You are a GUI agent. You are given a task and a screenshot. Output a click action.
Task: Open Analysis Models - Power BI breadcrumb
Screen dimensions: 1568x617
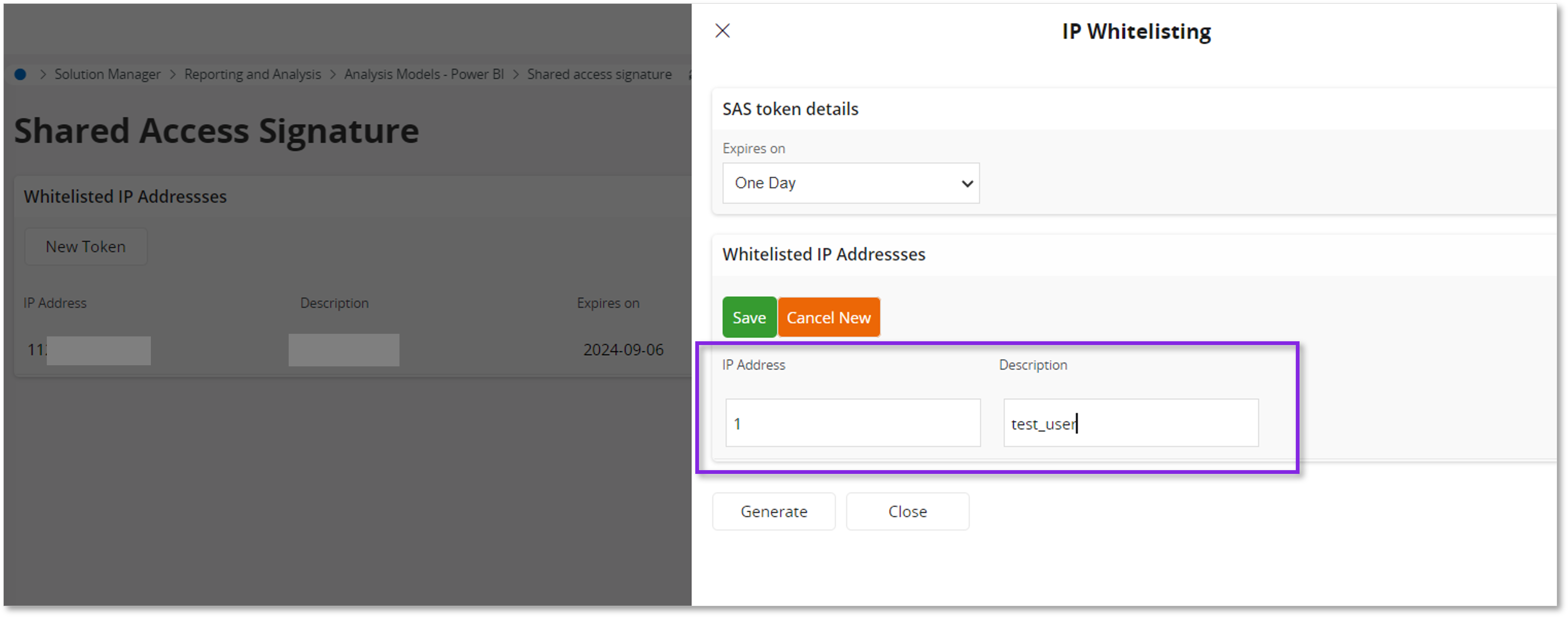[x=424, y=74]
